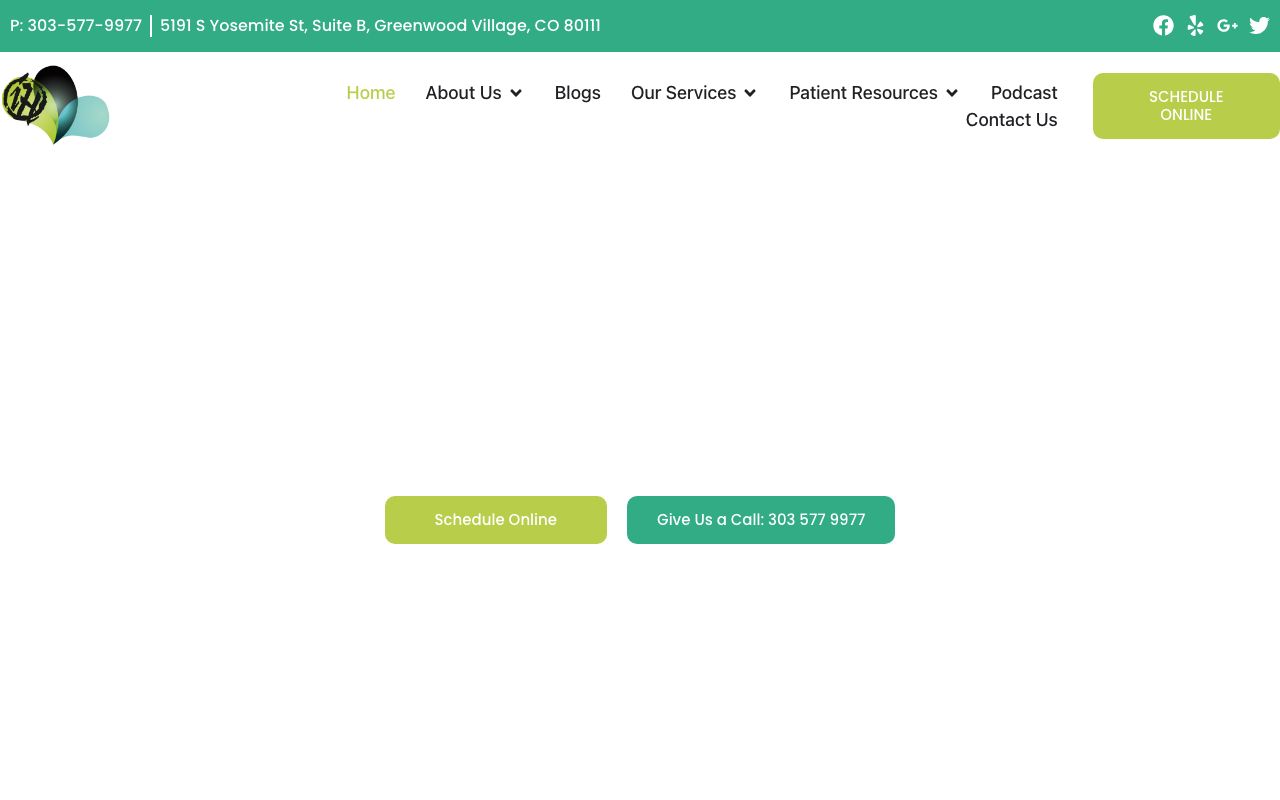Viewport: 1280px width, 800px height.
Task: Open the Facebook page icon
Action: 1163,26
